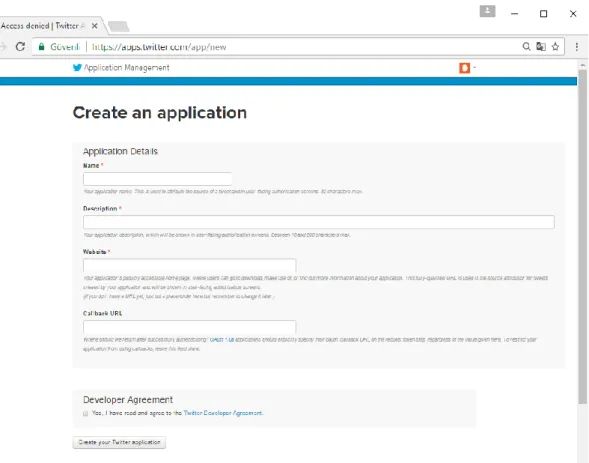Click the apps.twitter.com URL text
This screenshot has height=463, width=589.
click(159, 47)
